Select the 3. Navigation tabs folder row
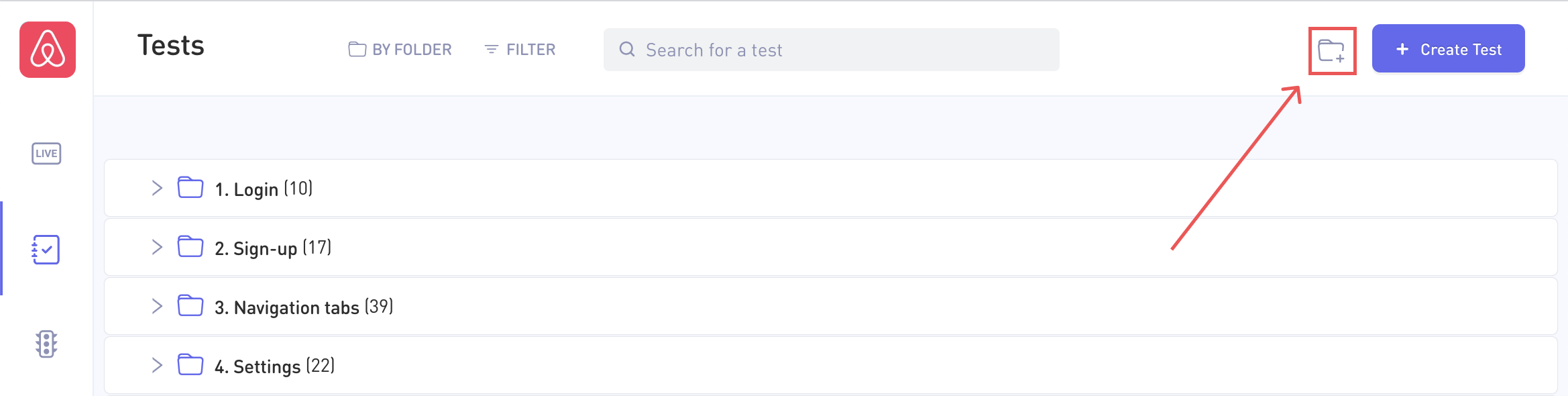 coord(830,306)
